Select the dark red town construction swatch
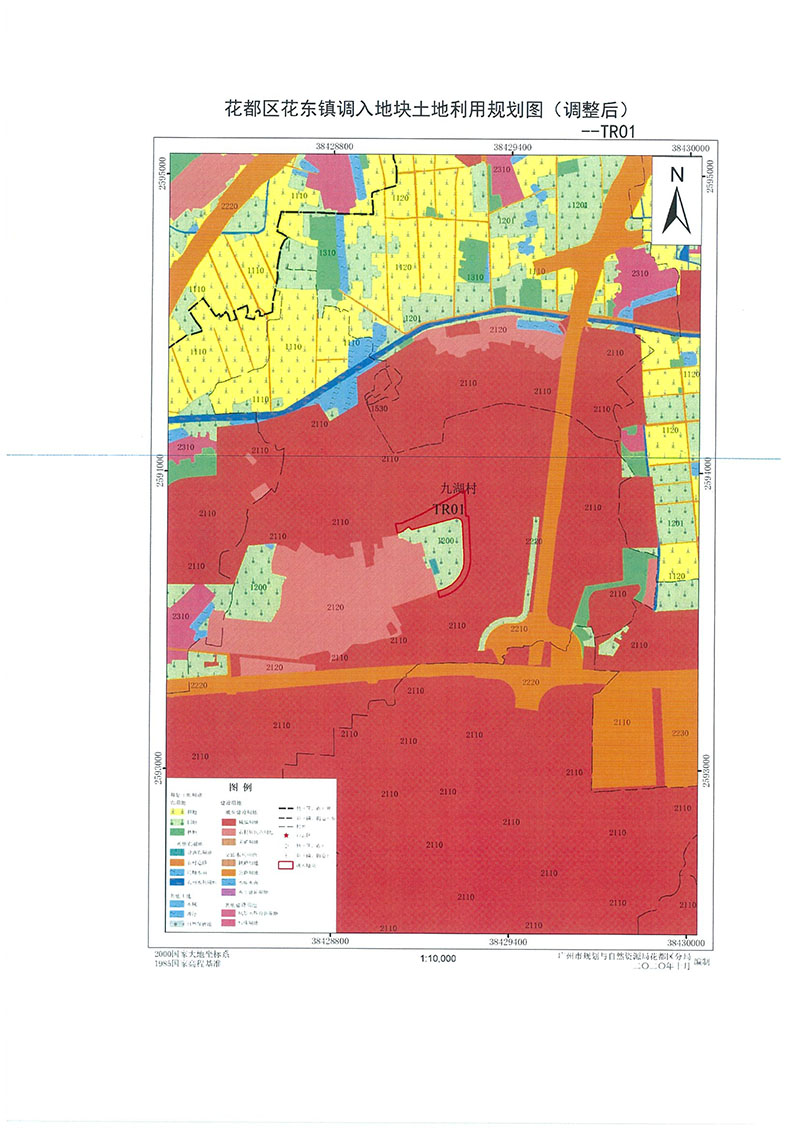 (x=227, y=822)
